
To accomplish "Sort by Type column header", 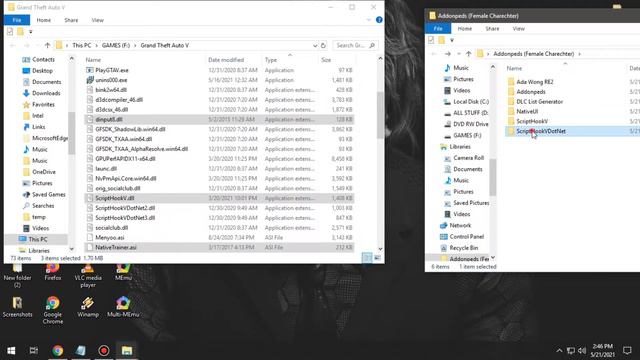I will coord(271,60).
